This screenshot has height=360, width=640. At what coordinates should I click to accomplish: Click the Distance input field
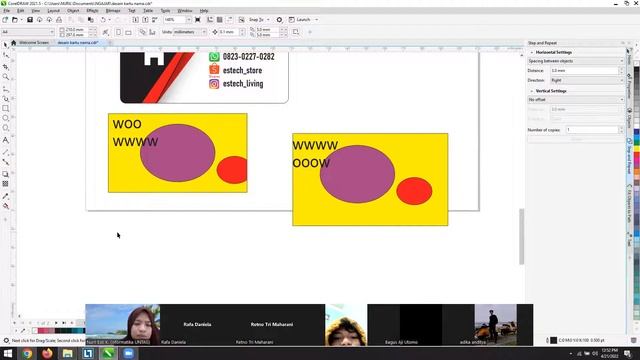pyautogui.click(x=584, y=71)
